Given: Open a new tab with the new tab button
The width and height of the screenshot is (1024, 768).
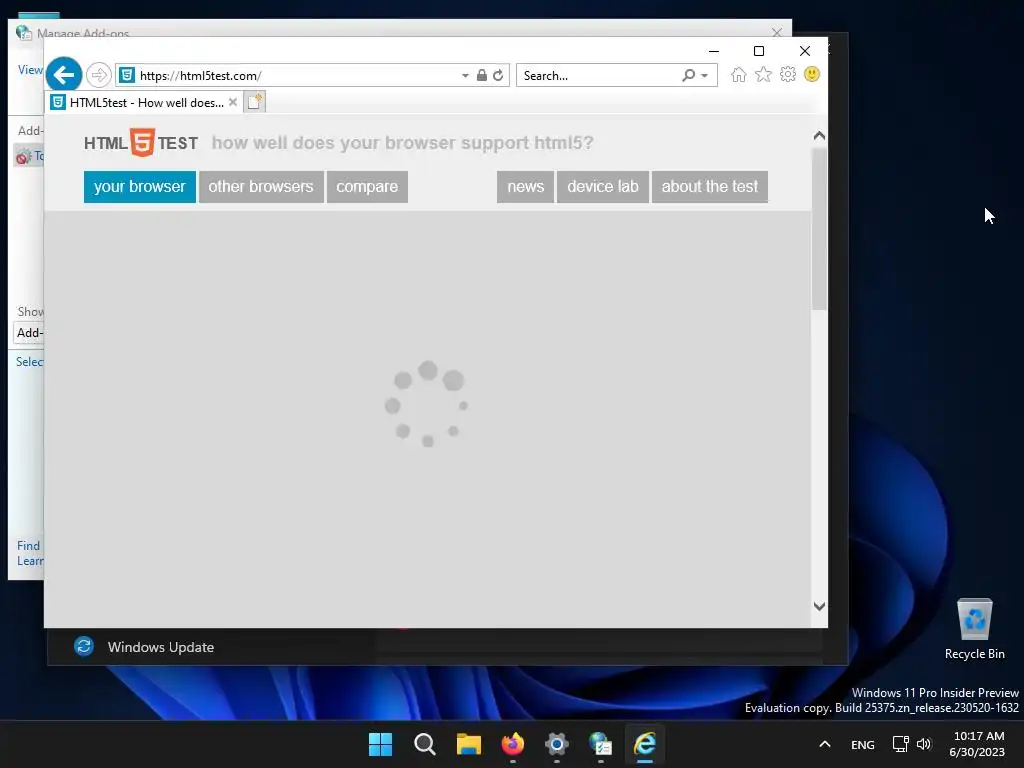Looking at the screenshot, I should coord(255,103).
